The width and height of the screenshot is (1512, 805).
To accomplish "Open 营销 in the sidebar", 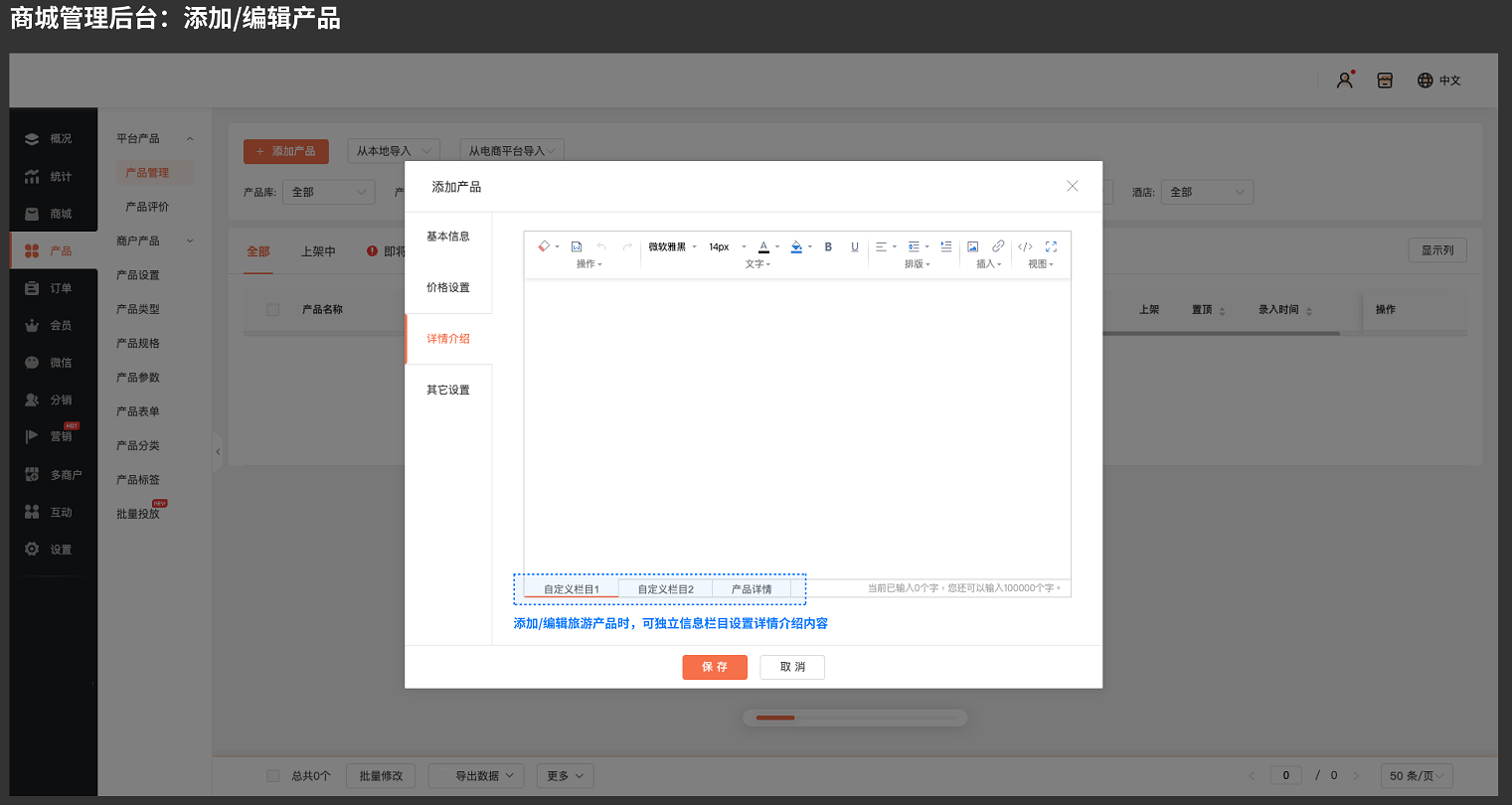I will pos(54,437).
